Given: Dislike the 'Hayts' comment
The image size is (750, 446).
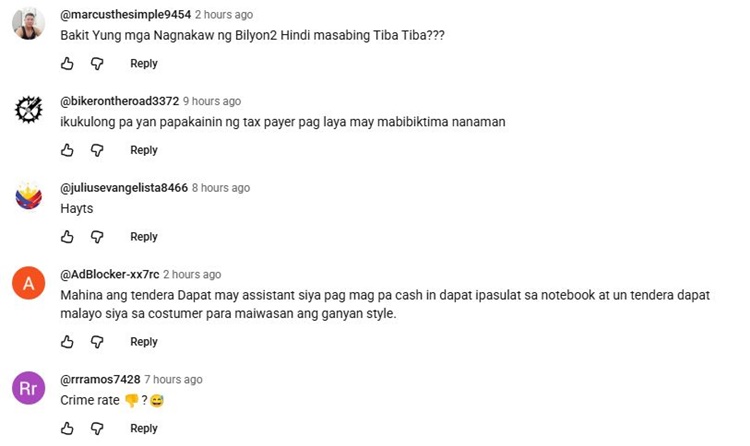Looking at the screenshot, I should coord(97,237).
